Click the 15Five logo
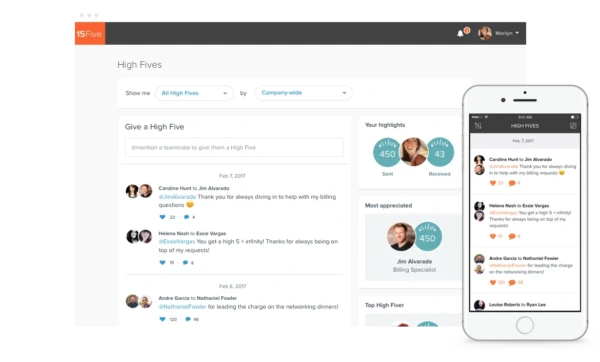 90,34
